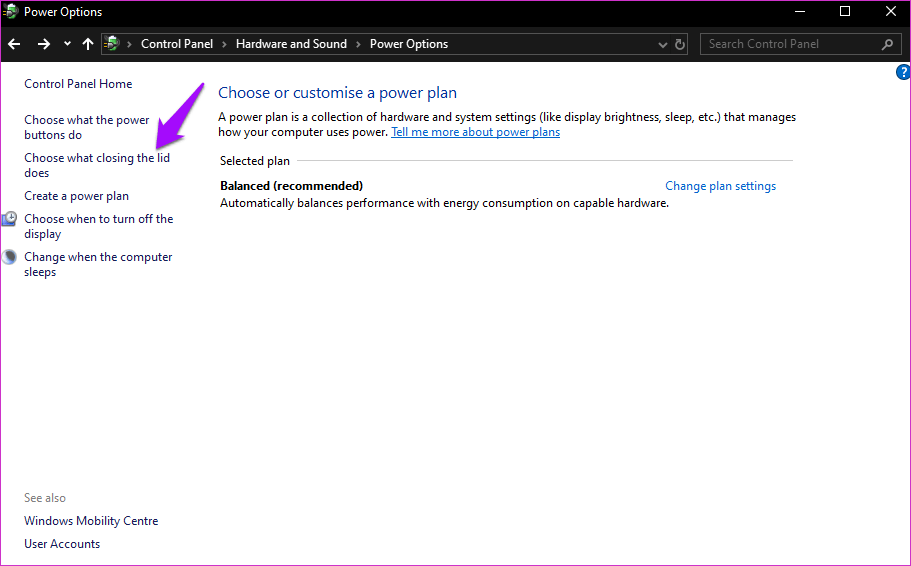911x566 pixels.
Task: Open address bar history dropdown
Action: click(x=662, y=44)
